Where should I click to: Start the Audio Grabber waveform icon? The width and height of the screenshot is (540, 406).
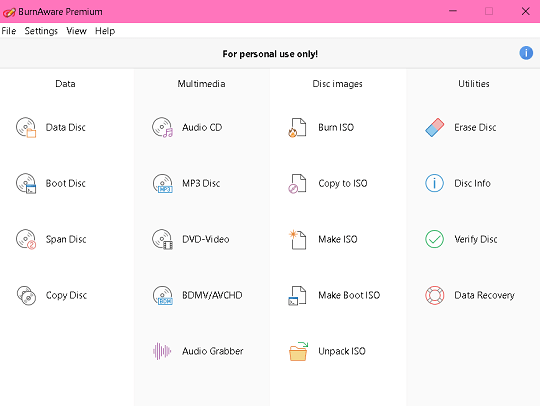[162, 351]
